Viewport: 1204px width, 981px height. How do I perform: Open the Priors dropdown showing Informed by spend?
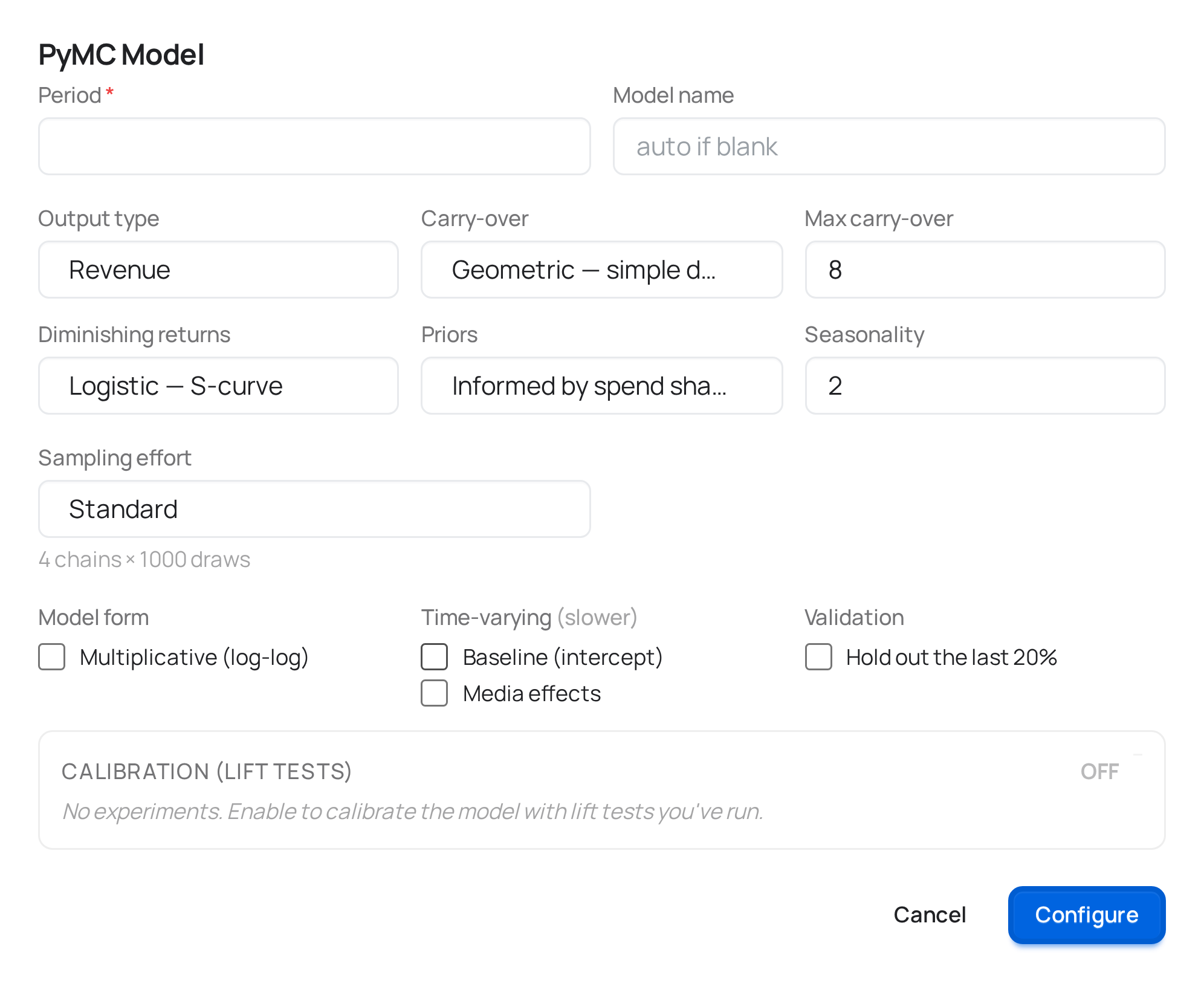tap(601, 386)
